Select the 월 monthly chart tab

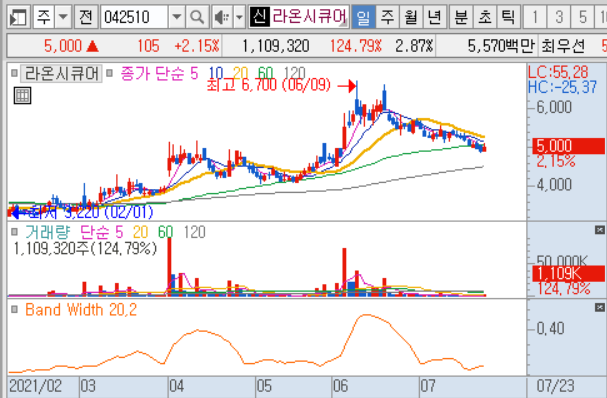(x=411, y=17)
